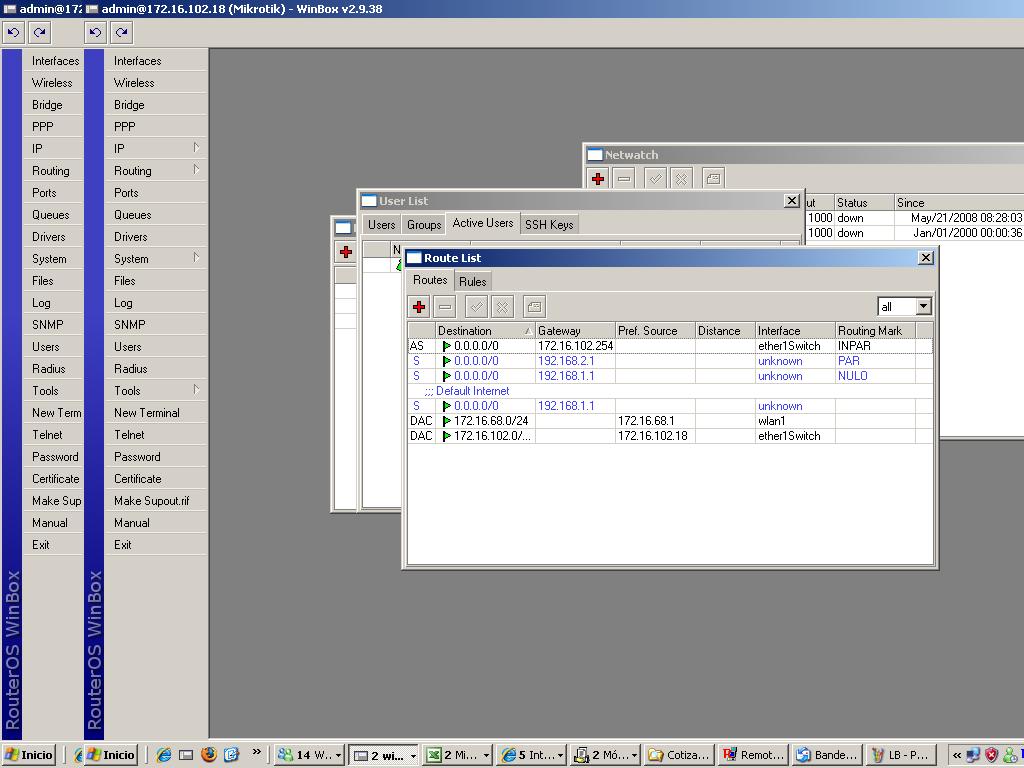Open the Firefox quick launch icon
The width and height of the screenshot is (1024, 768).
209,755
